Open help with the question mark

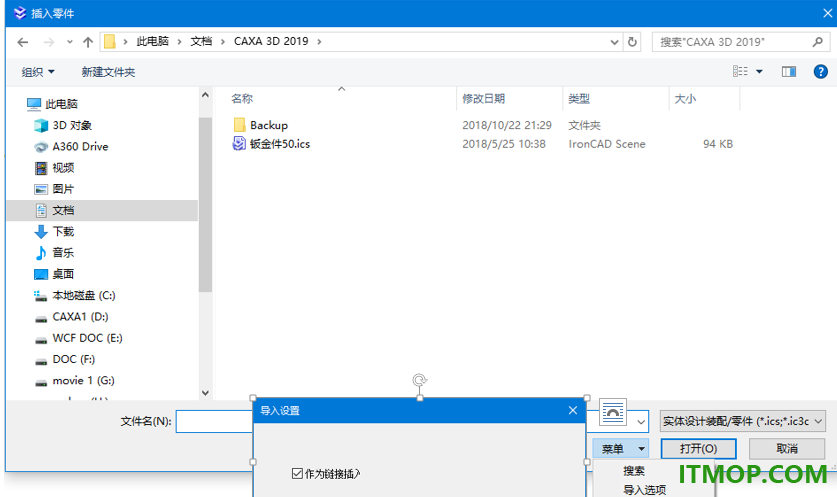[820, 72]
